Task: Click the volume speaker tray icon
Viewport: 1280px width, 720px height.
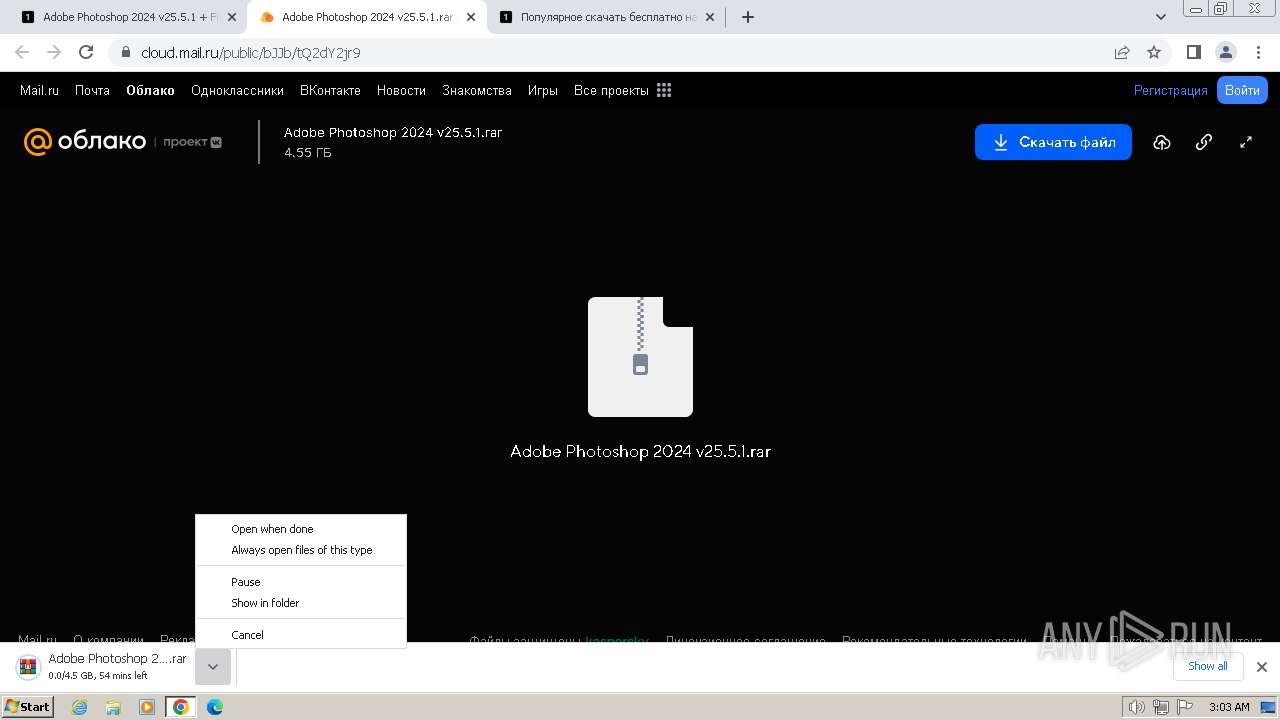Action: [1136, 707]
